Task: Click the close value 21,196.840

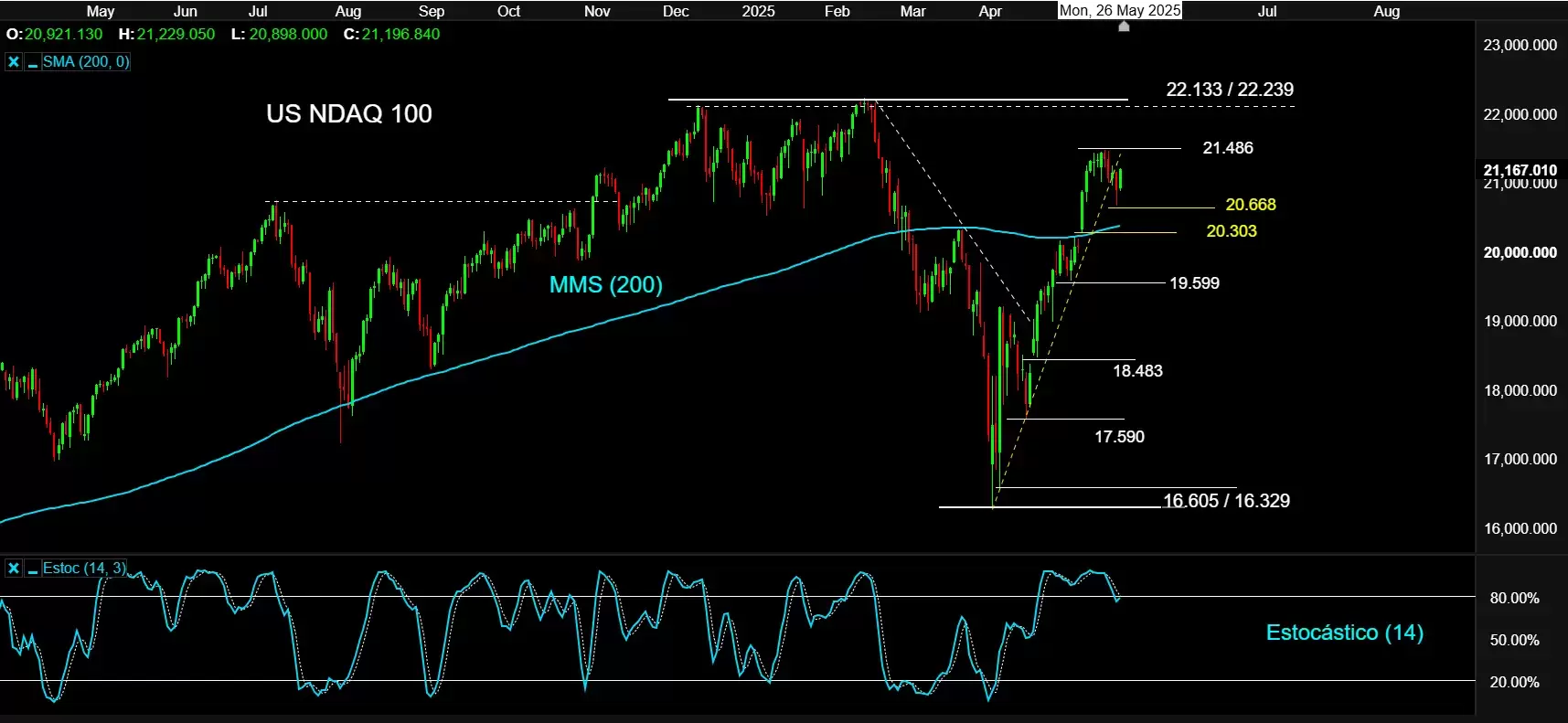Action: 400,34
